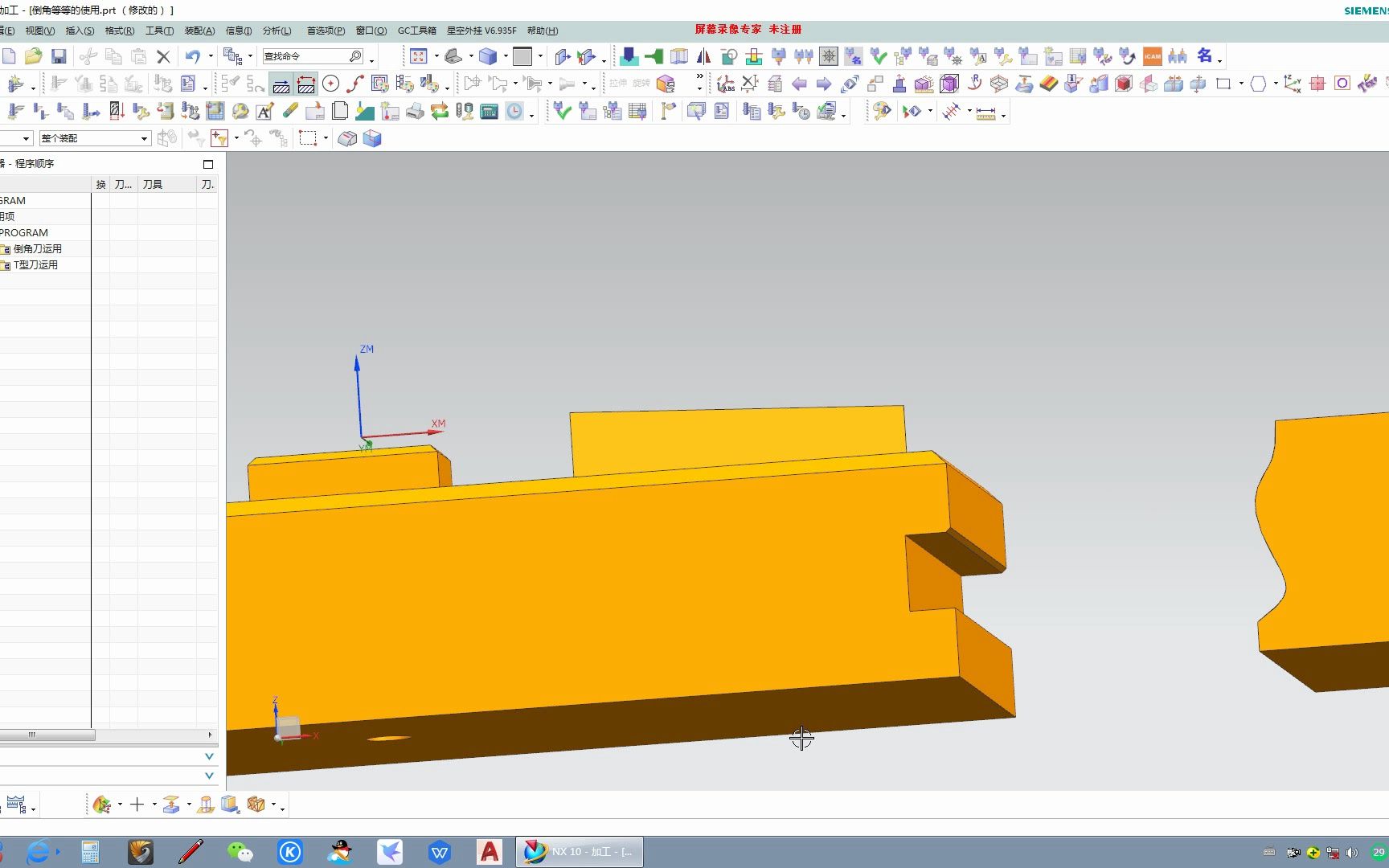Click the 旋转 revolve button
Screen dimensions: 1389x868
pyautogui.click(x=641, y=84)
